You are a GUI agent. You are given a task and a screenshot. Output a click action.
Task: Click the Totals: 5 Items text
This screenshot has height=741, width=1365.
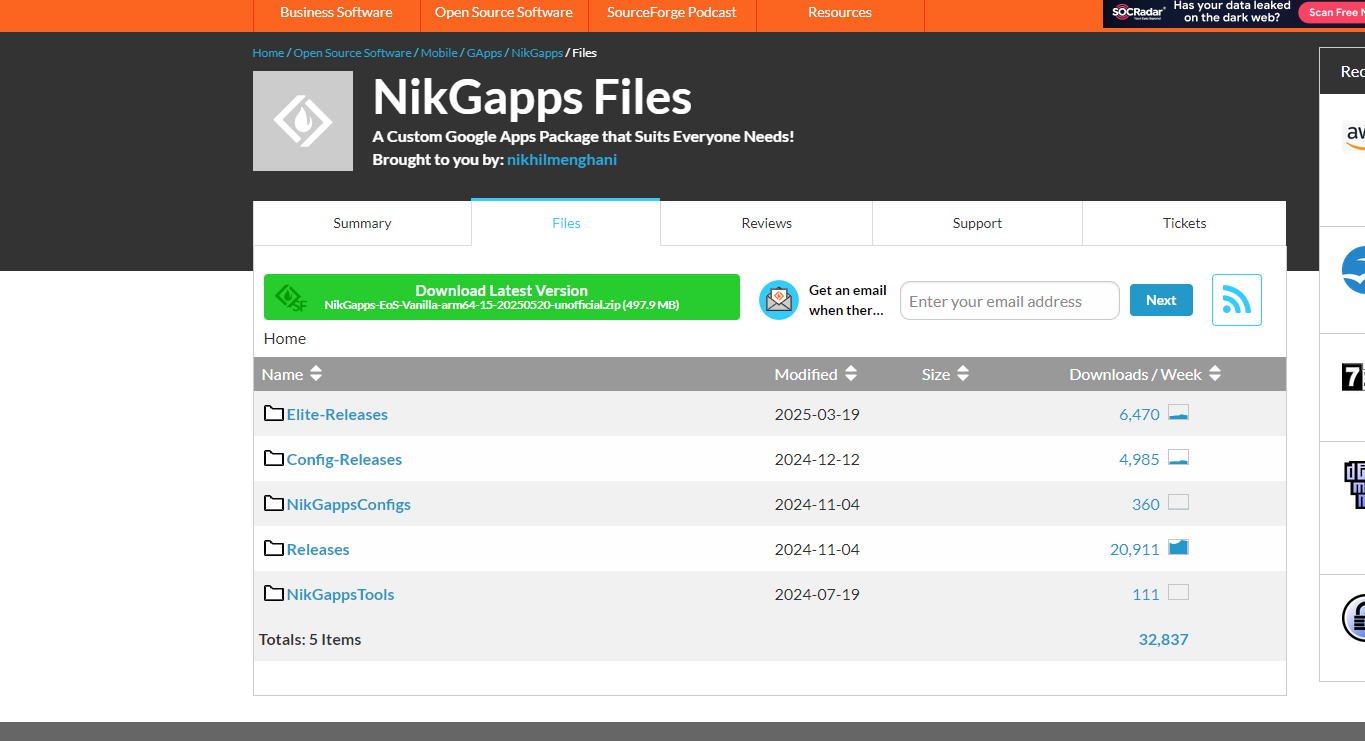(310, 639)
